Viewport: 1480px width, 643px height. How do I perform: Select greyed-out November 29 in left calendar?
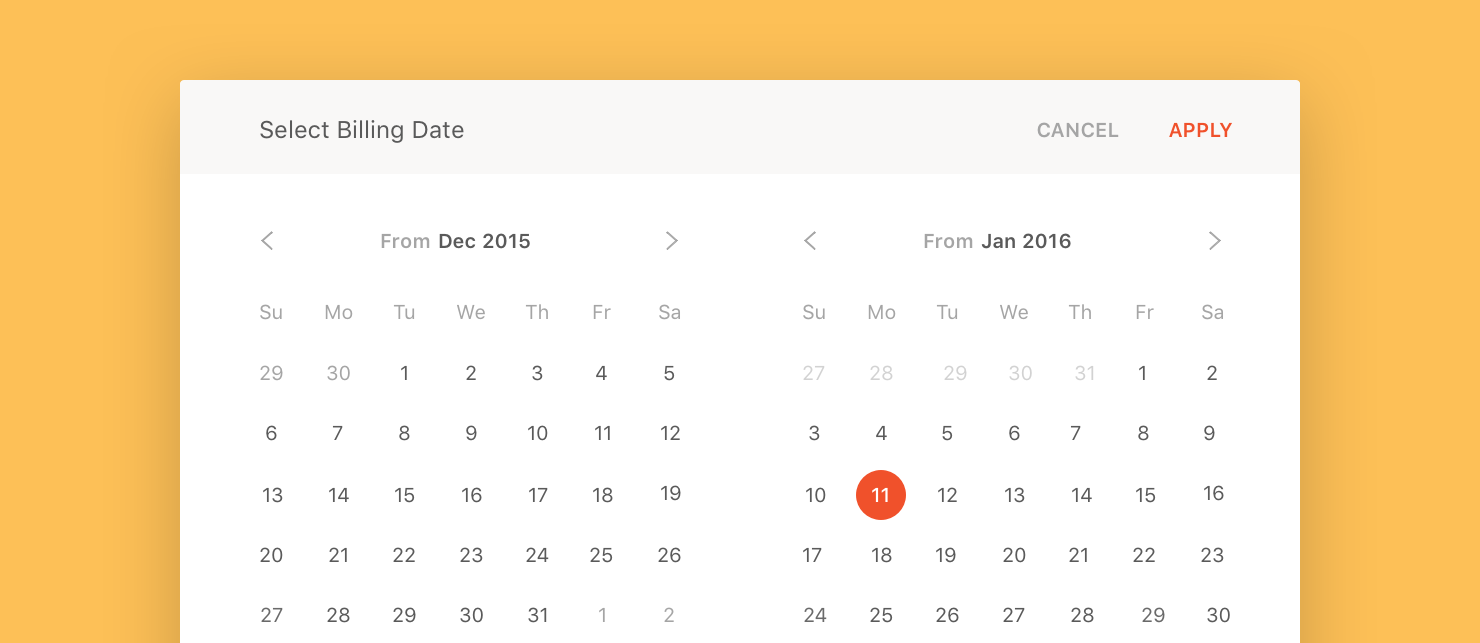pos(271,374)
